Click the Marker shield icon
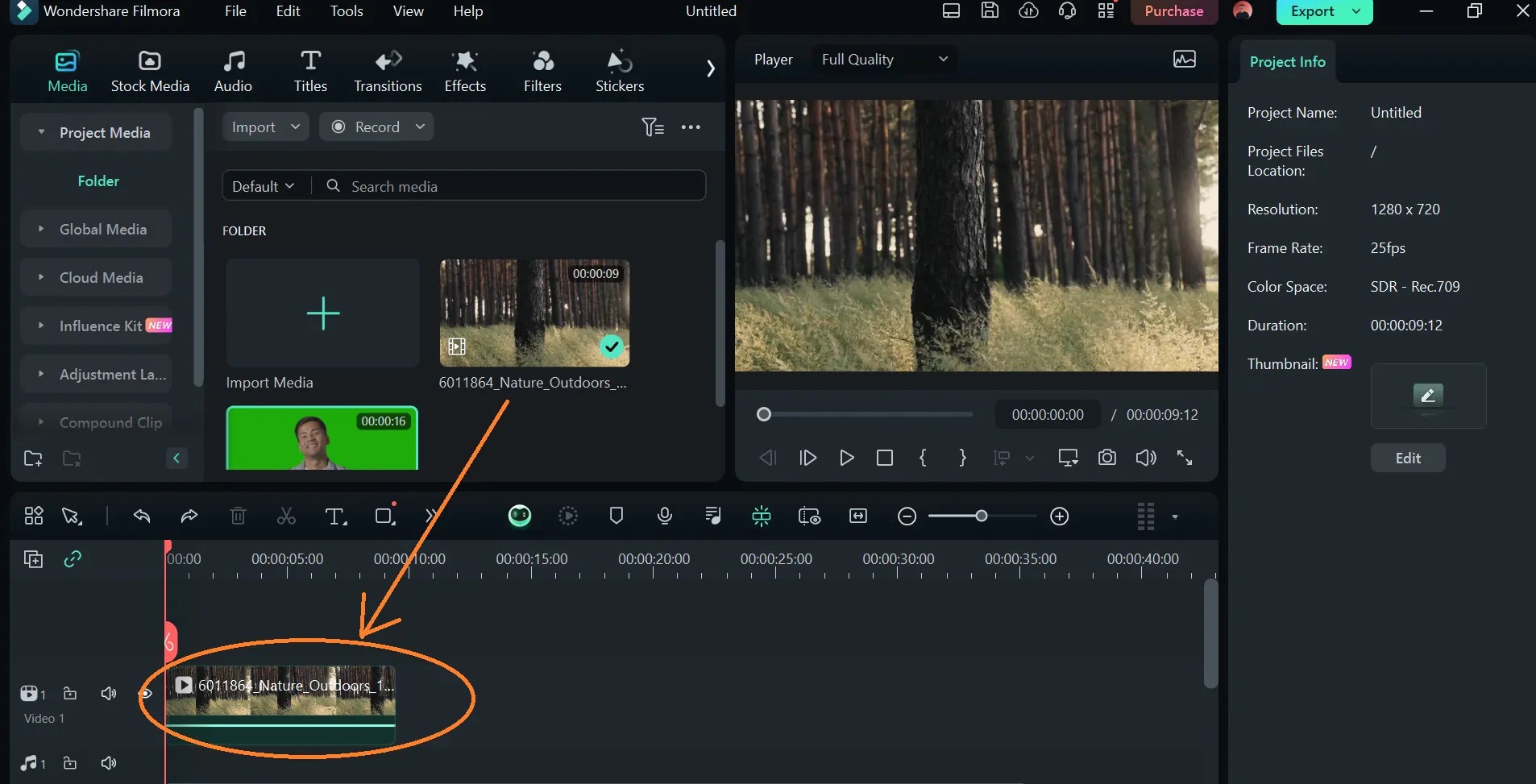 616,516
